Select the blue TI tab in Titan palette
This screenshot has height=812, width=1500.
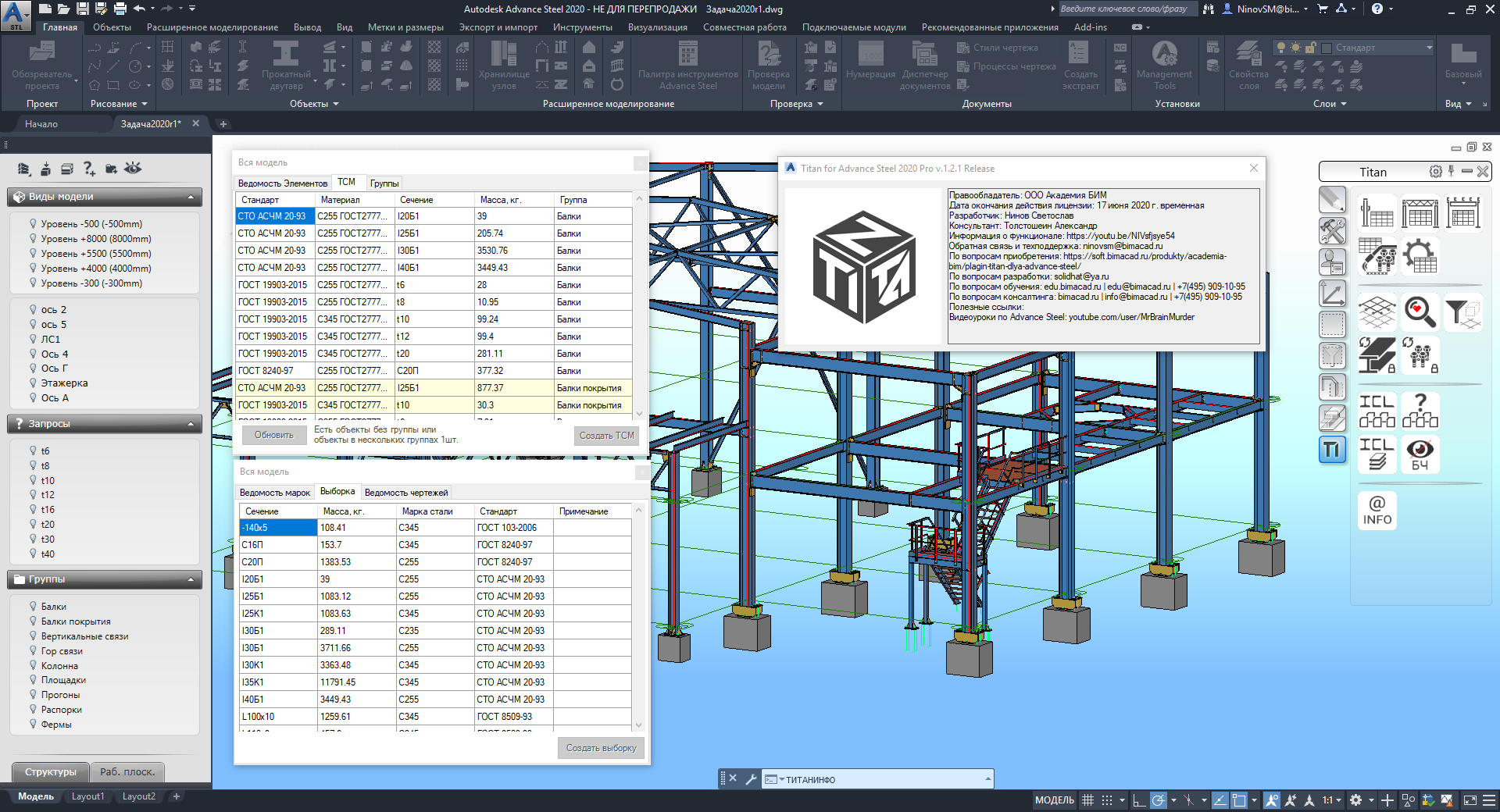click(x=1332, y=449)
